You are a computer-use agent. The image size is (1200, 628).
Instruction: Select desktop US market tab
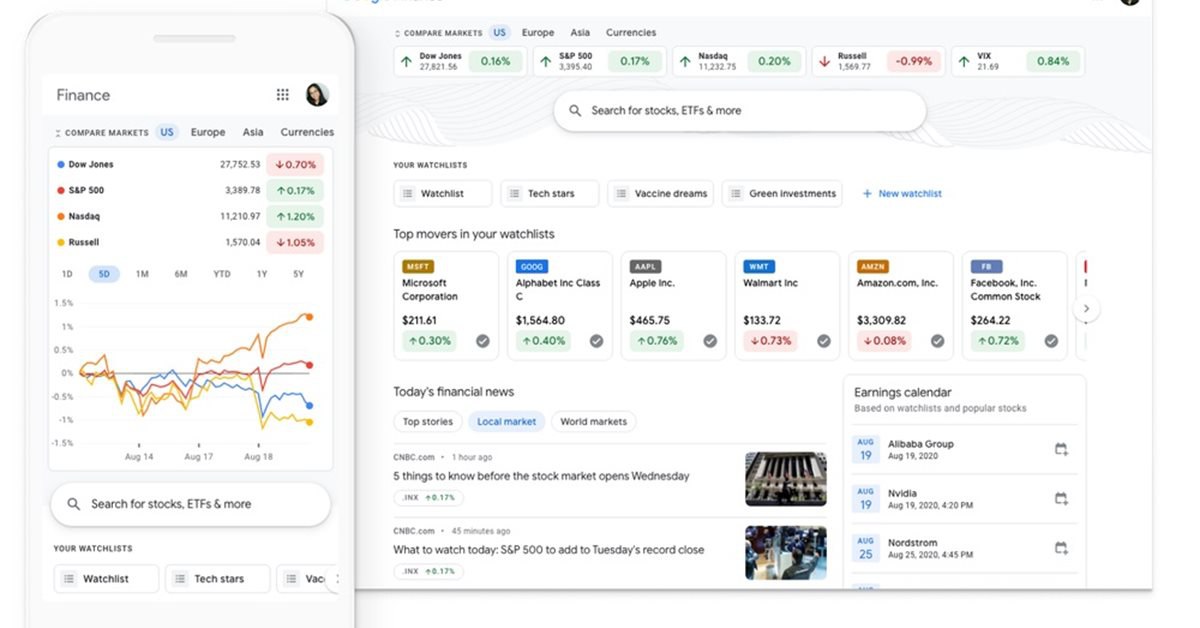point(499,33)
